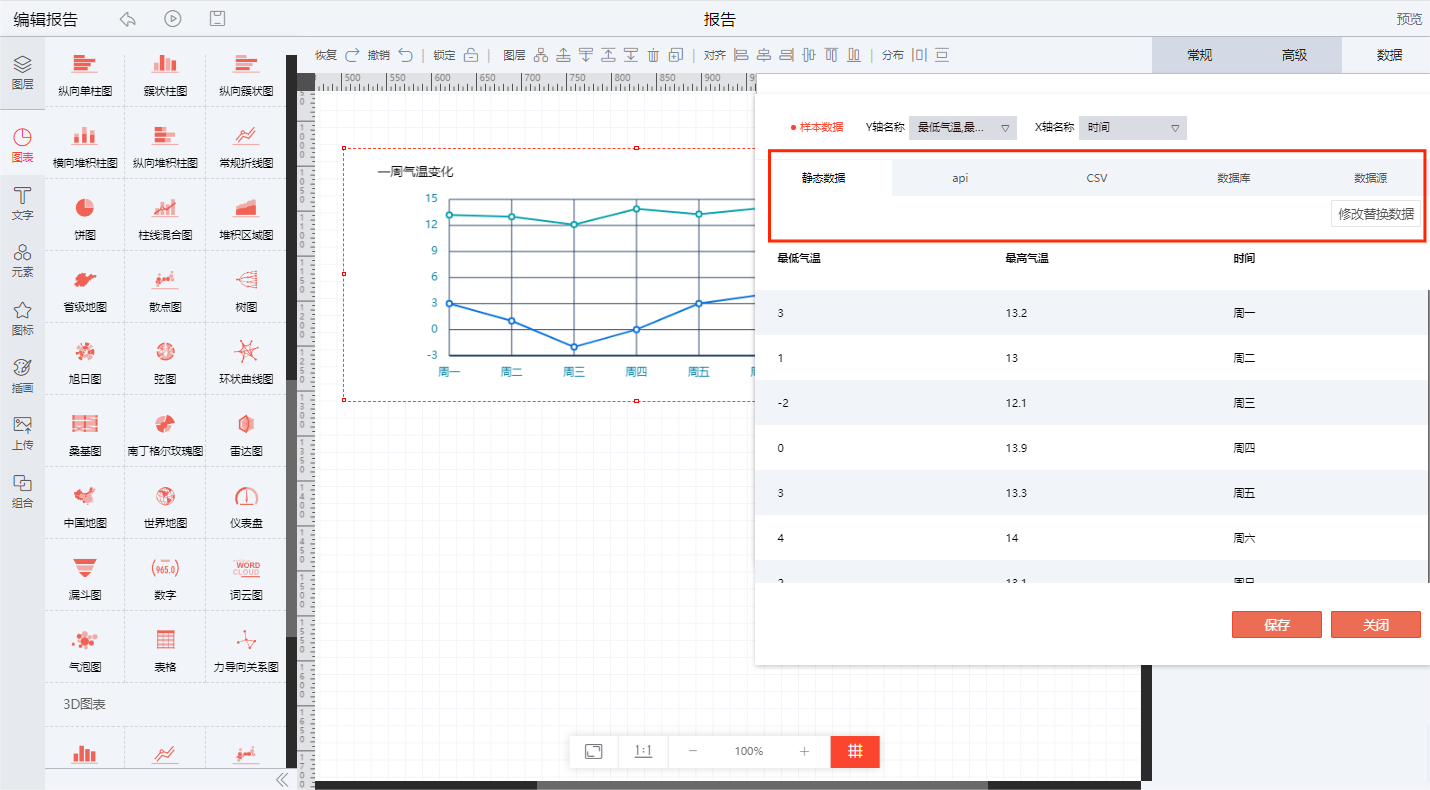Toggle the canvas grid display button
Image resolution: width=1430 pixels, height=790 pixels.
(855, 751)
